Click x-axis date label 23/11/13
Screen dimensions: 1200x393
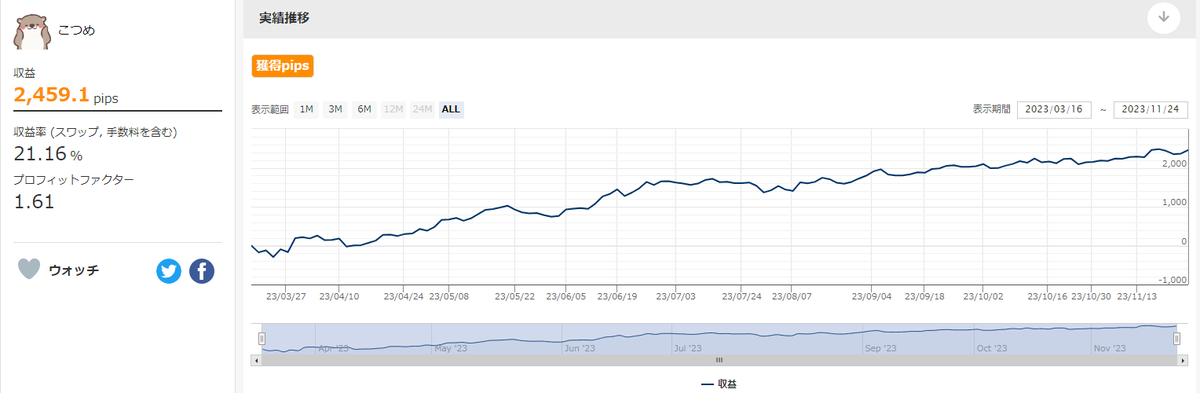tap(1138, 296)
